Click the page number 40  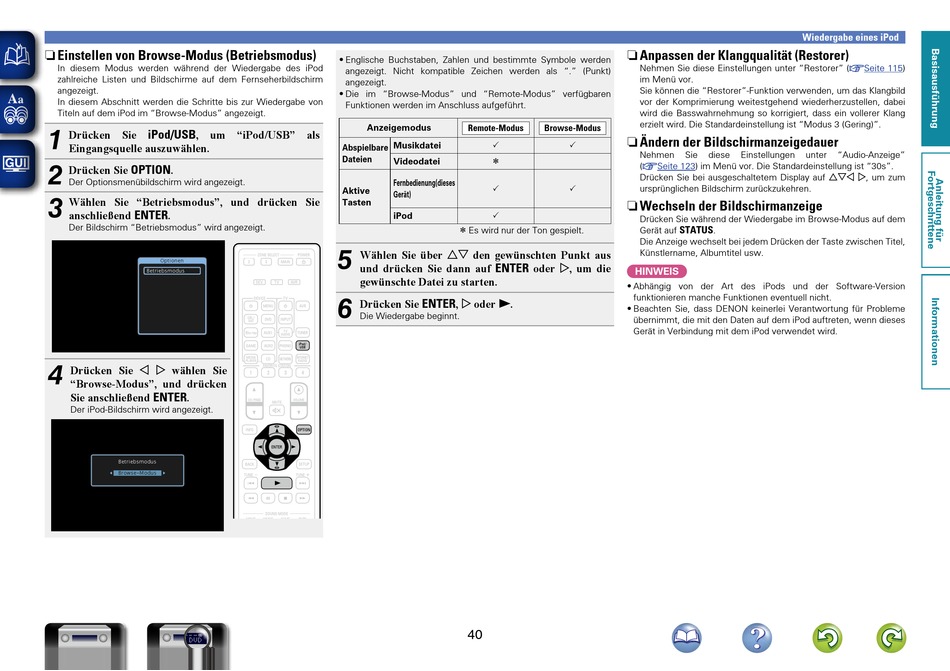[475, 635]
